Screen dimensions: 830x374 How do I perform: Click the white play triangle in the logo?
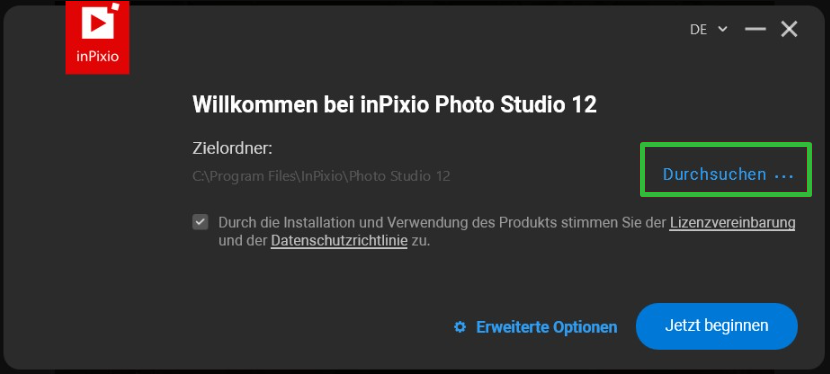coord(99,22)
